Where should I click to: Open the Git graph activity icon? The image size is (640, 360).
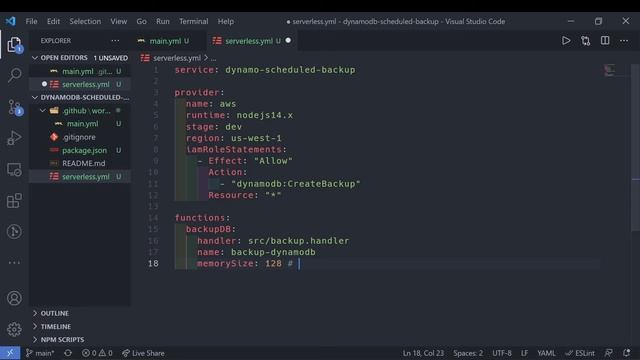click(14, 231)
